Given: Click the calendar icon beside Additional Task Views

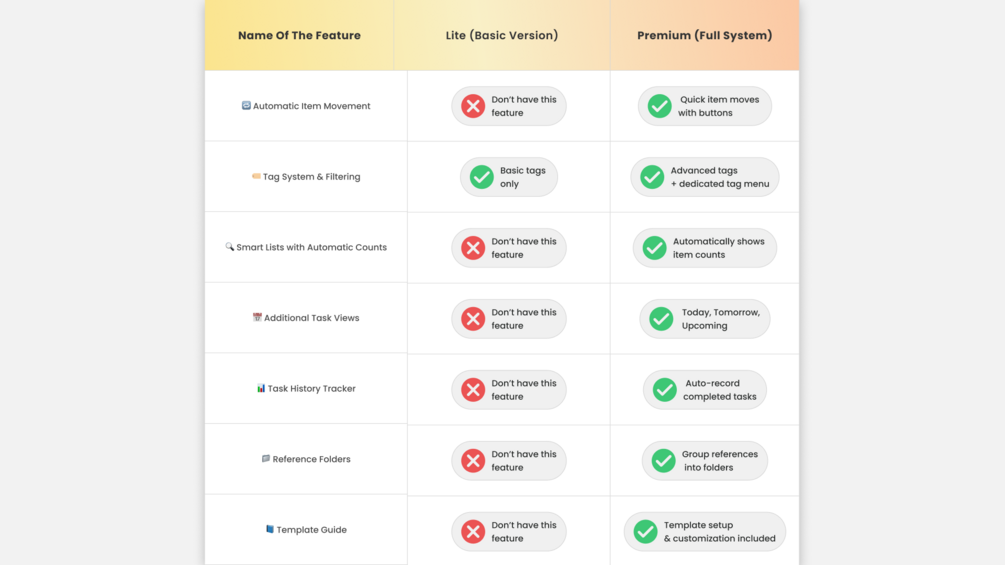Looking at the screenshot, I should 257,318.
